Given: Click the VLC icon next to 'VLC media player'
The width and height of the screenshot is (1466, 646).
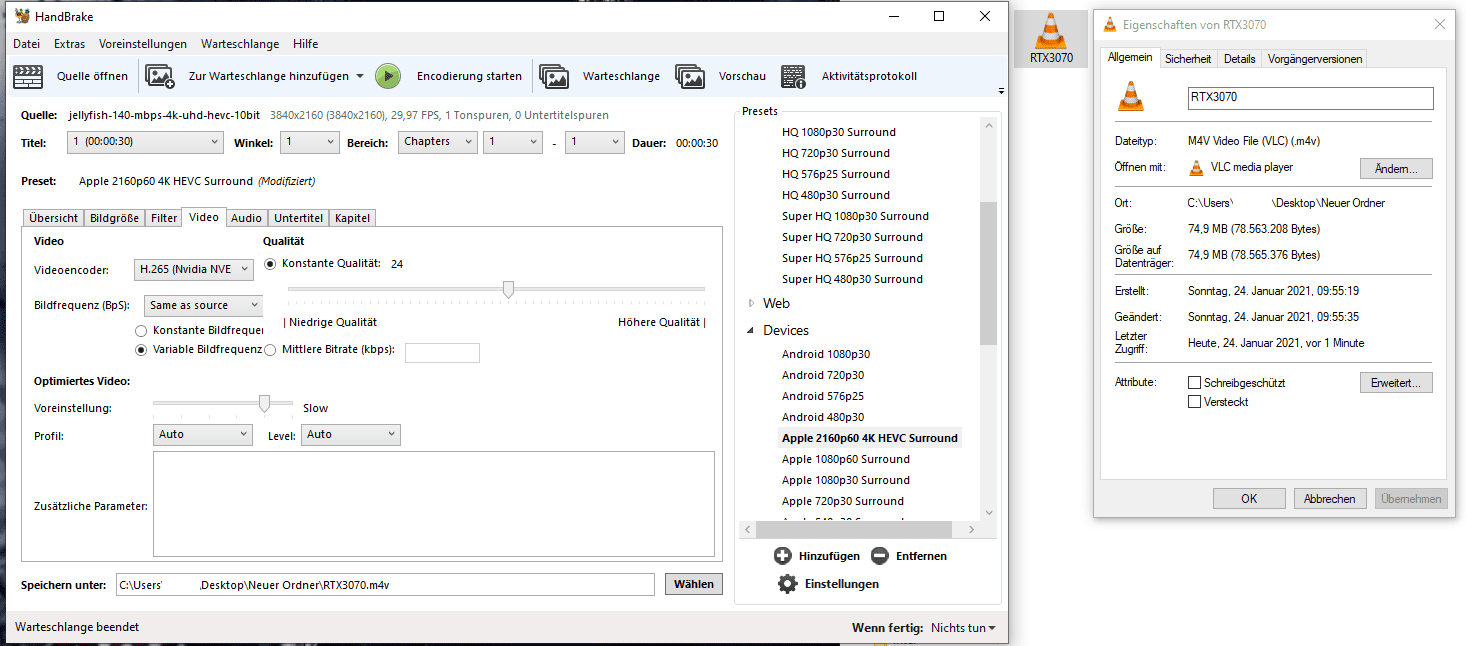Looking at the screenshot, I should (1195, 167).
